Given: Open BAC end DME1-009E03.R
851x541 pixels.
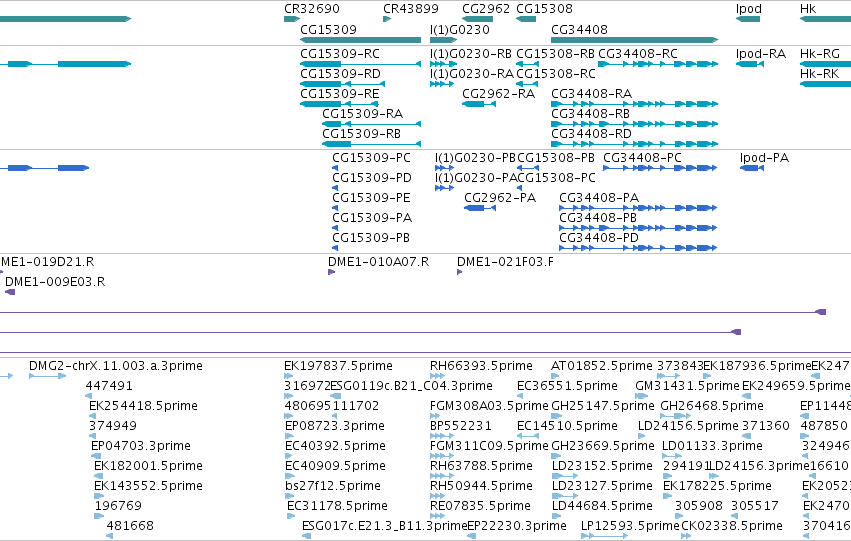Looking at the screenshot, I should (10, 292).
